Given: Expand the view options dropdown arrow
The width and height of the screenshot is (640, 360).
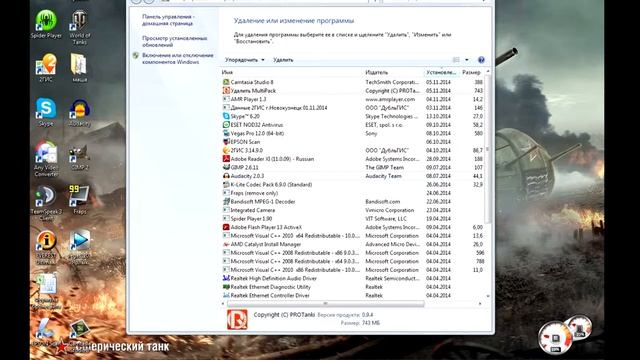Looking at the screenshot, I should click(467, 60).
